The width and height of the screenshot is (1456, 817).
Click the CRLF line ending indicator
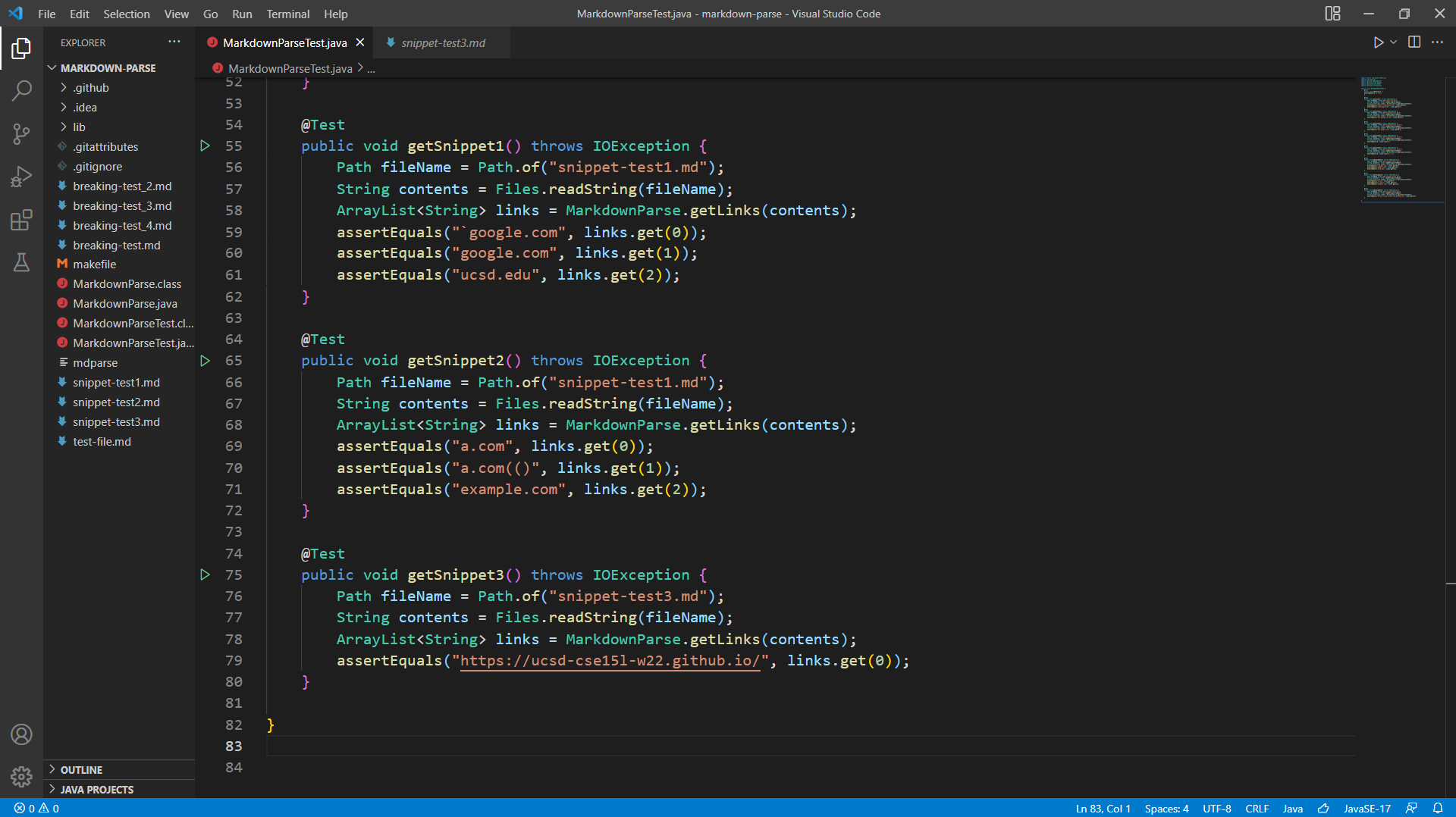(1257, 808)
